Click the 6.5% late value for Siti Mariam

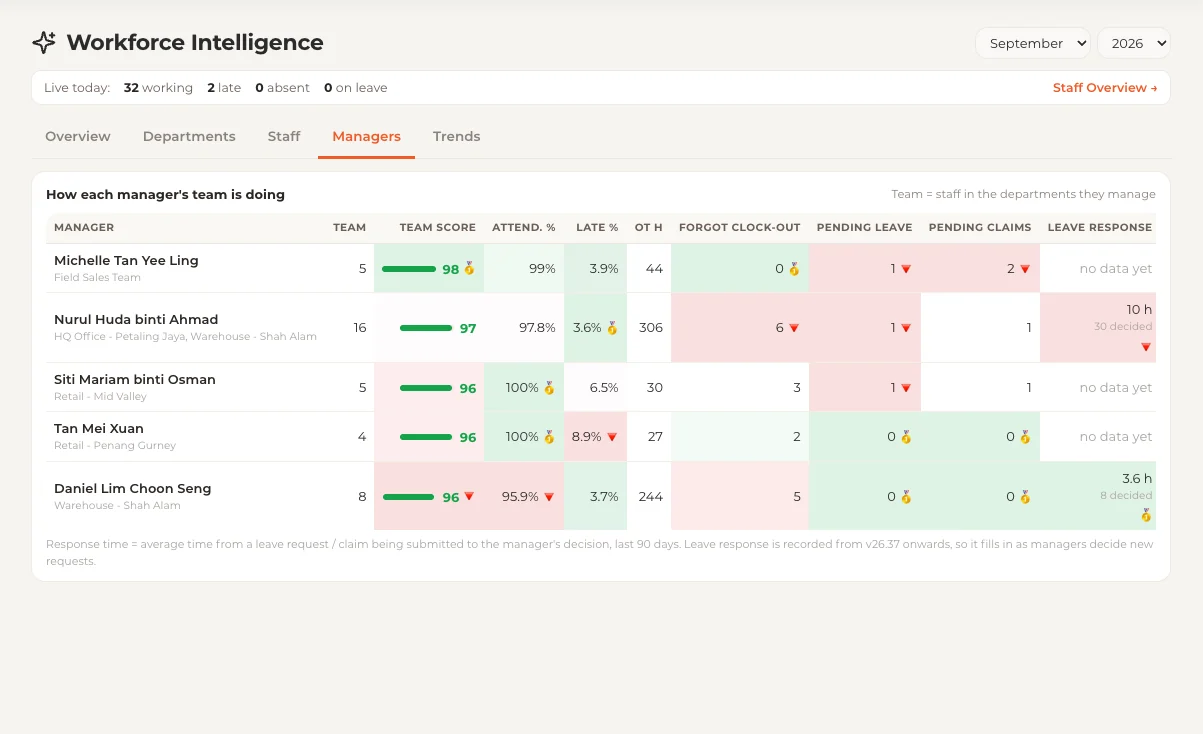604,388
